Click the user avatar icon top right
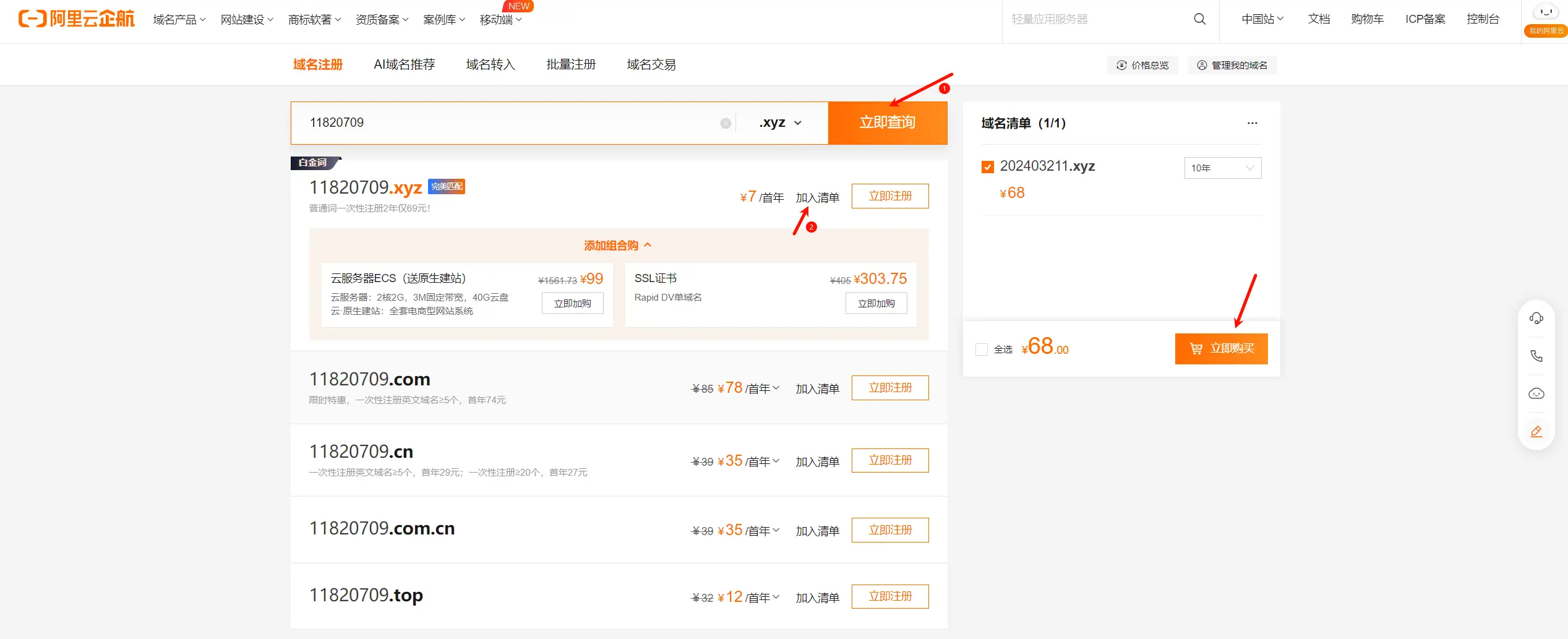This screenshot has height=639, width=1568. coord(1545,12)
